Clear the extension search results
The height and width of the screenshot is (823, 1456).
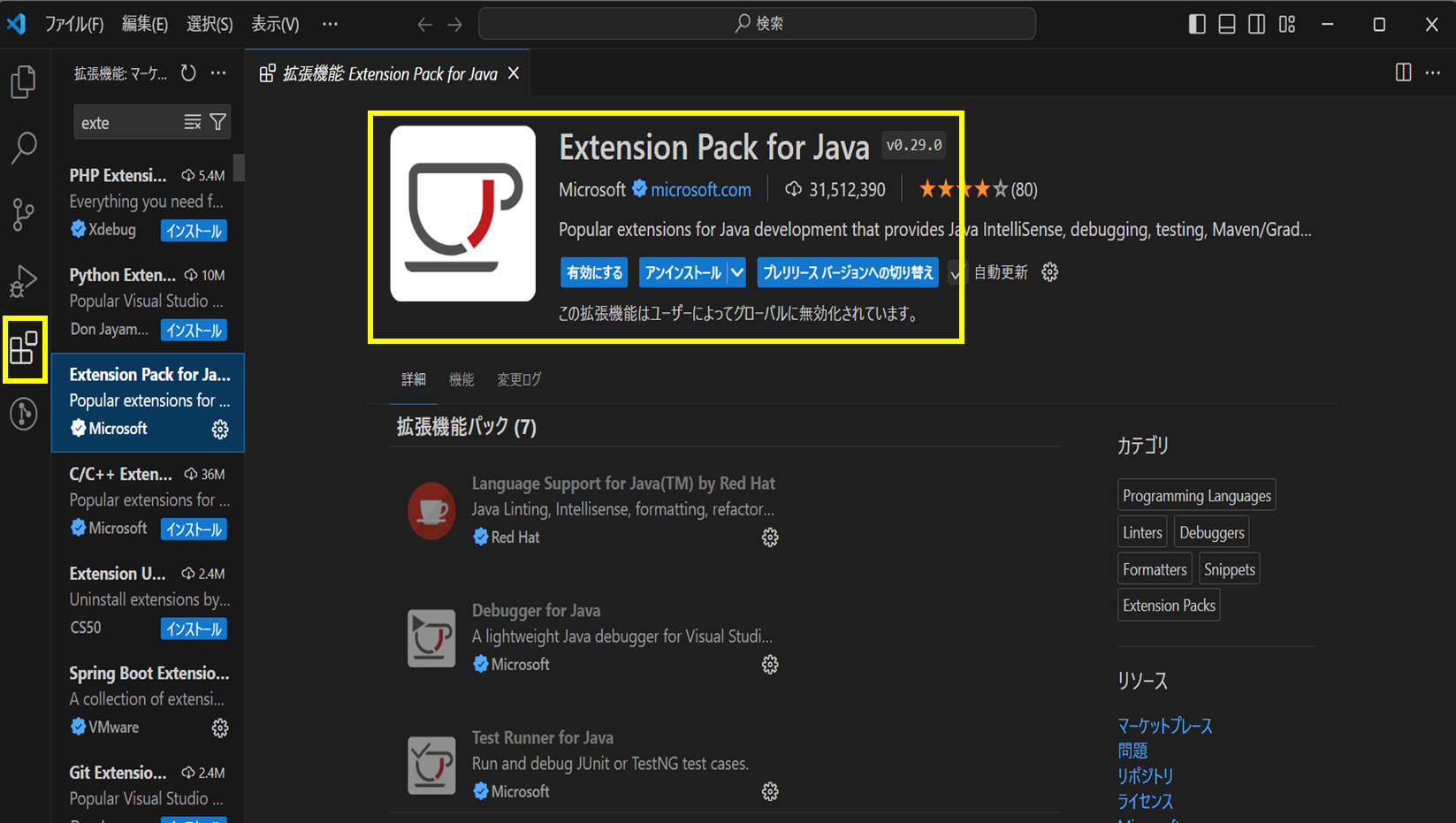coord(192,122)
